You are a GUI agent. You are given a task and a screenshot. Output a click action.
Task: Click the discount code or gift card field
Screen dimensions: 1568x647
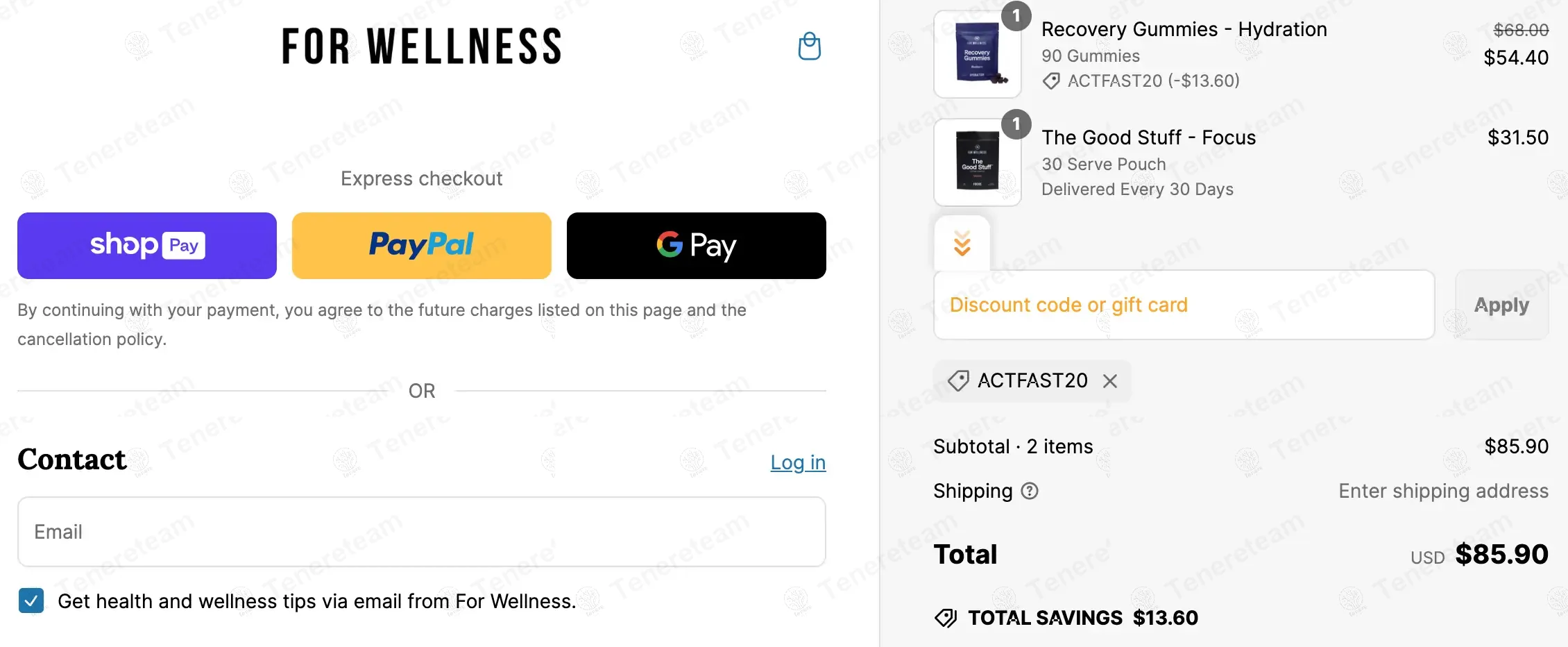(x=1184, y=305)
